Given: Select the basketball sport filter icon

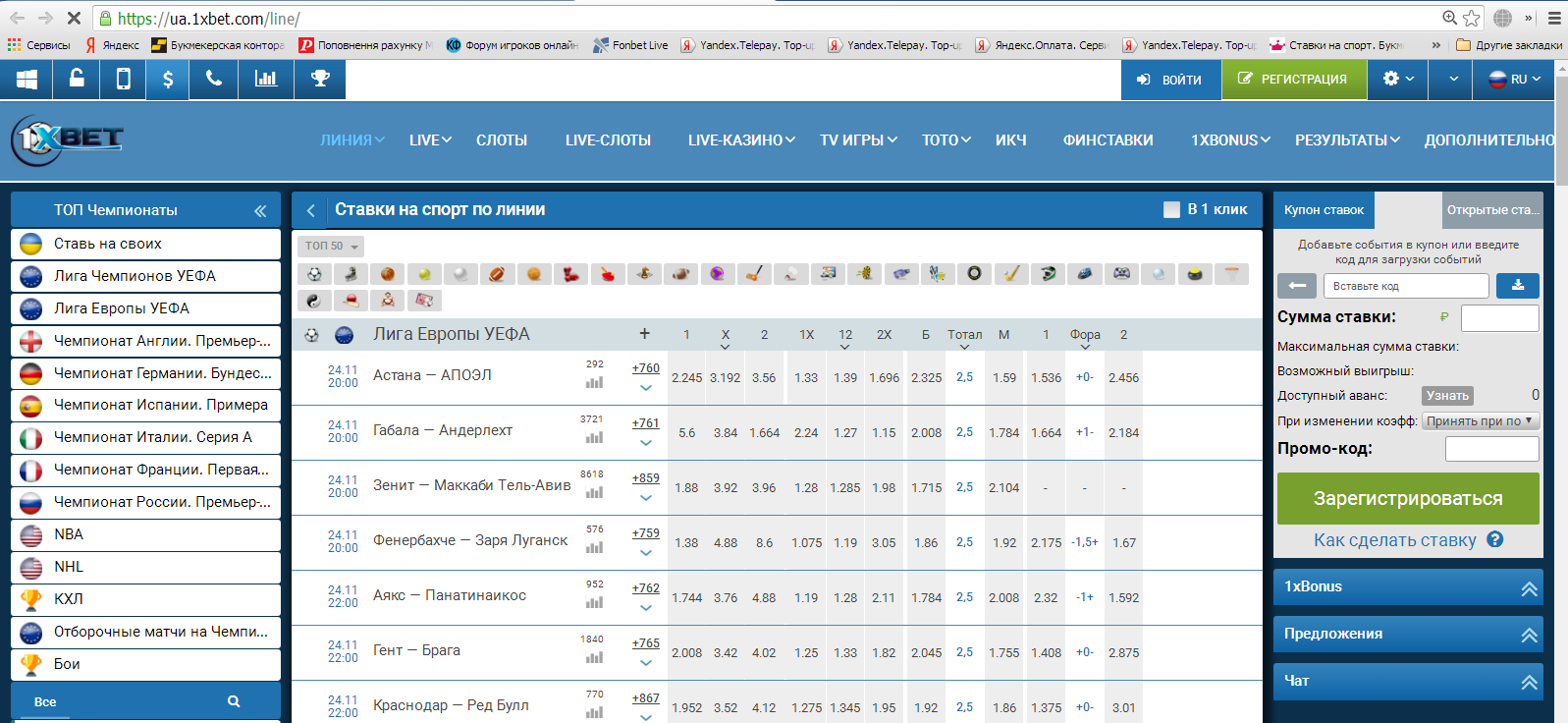Looking at the screenshot, I should tap(388, 274).
